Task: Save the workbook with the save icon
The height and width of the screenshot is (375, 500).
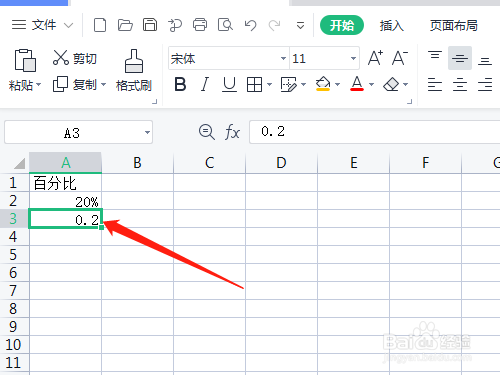Action: [x=150, y=25]
